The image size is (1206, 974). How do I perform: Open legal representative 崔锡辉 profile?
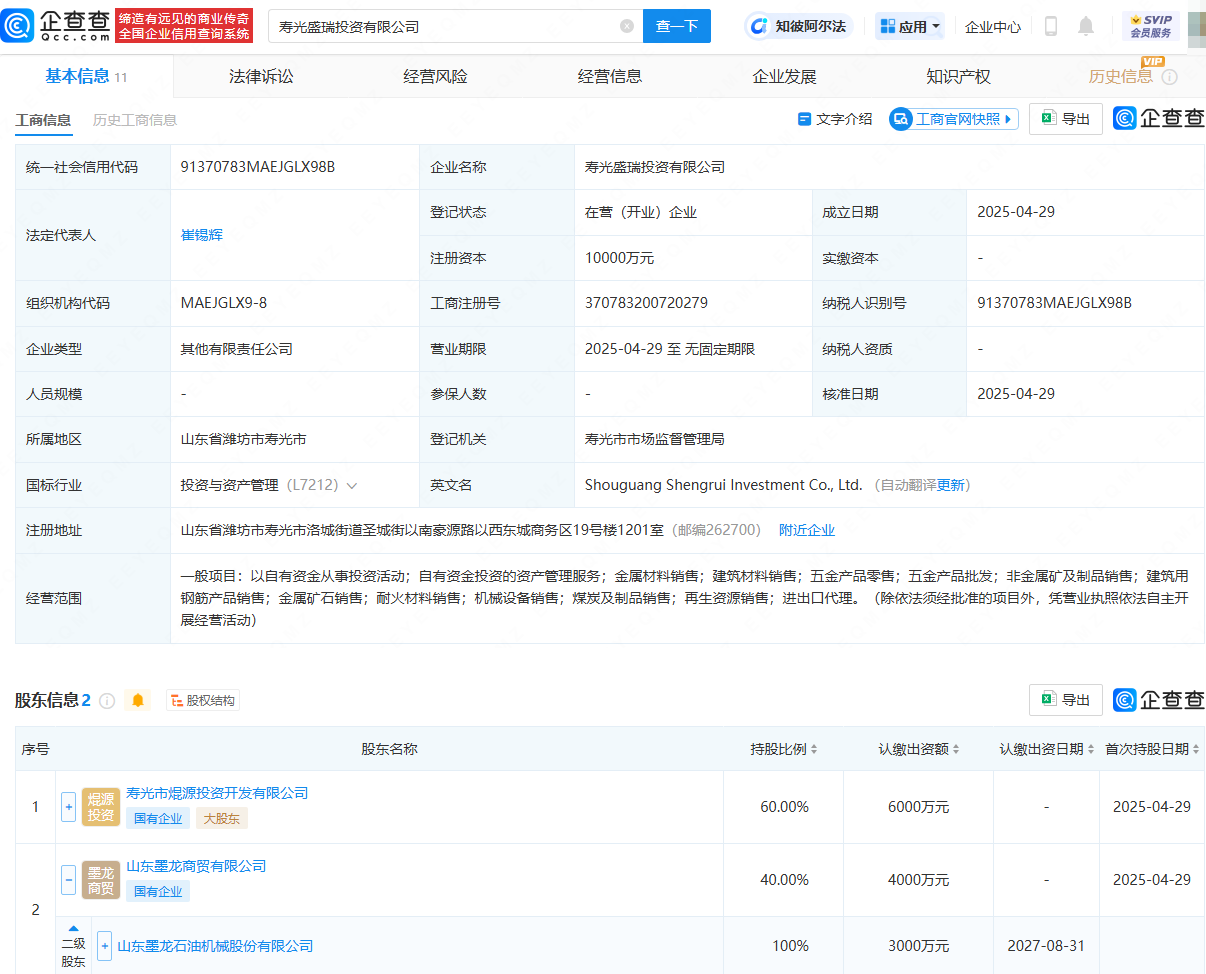[x=202, y=235]
